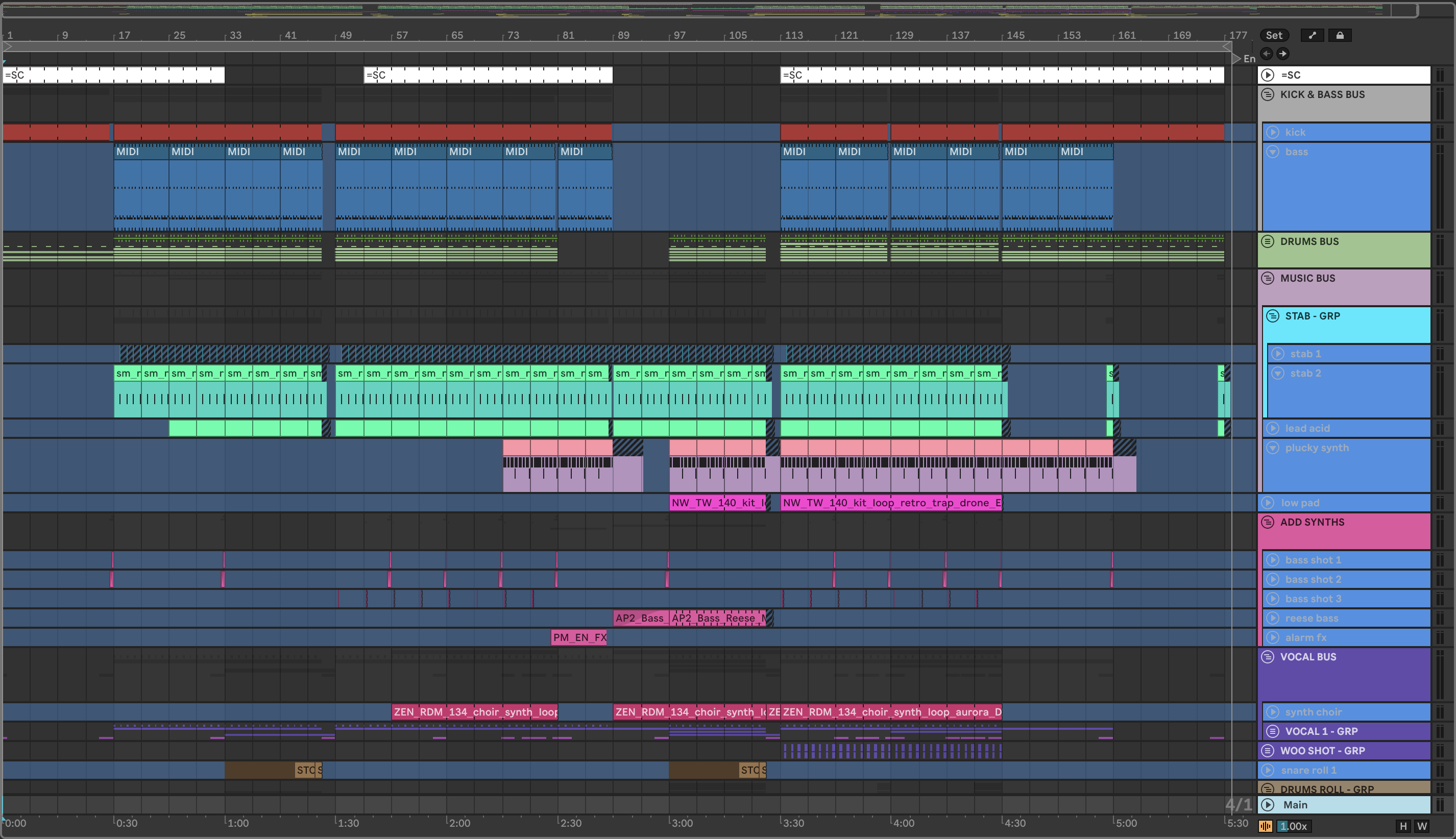Fold the unfolded bass track
This screenshot has width=1456, height=839.
click(x=1273, y=152)
